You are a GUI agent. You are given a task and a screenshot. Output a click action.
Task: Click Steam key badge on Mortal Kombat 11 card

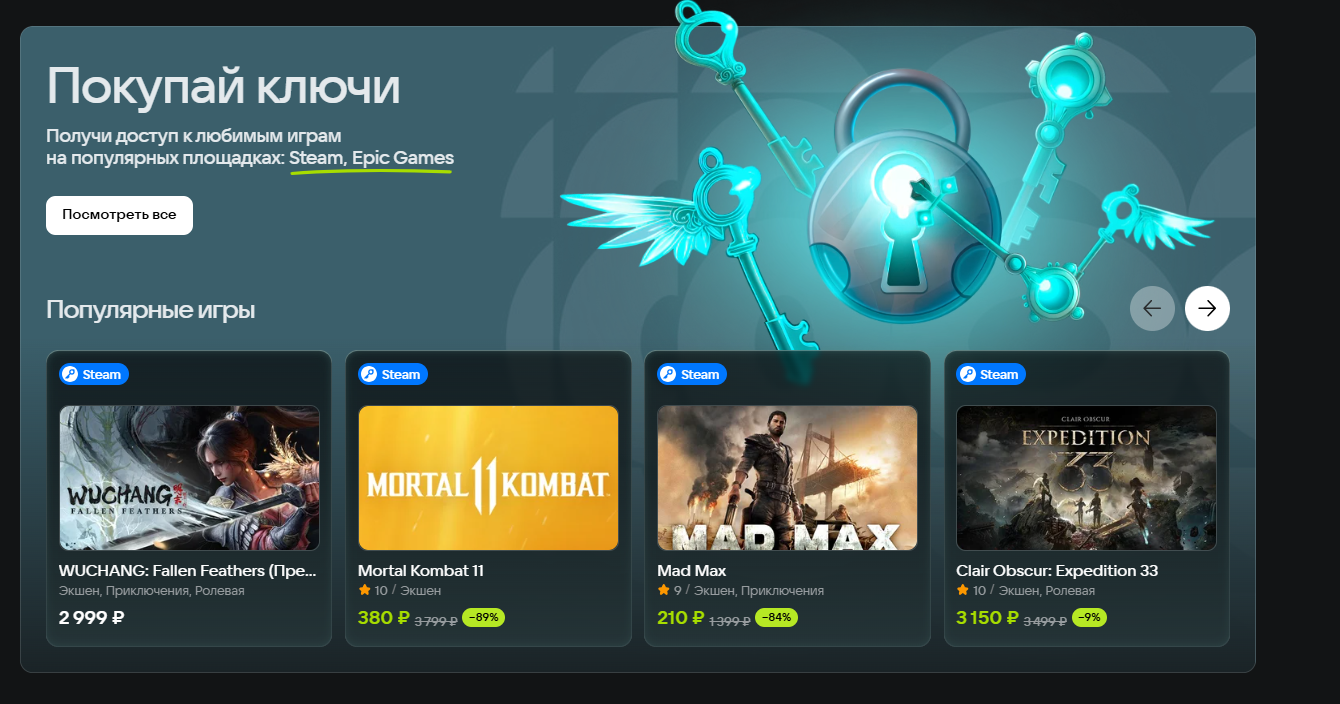point(393,374)
